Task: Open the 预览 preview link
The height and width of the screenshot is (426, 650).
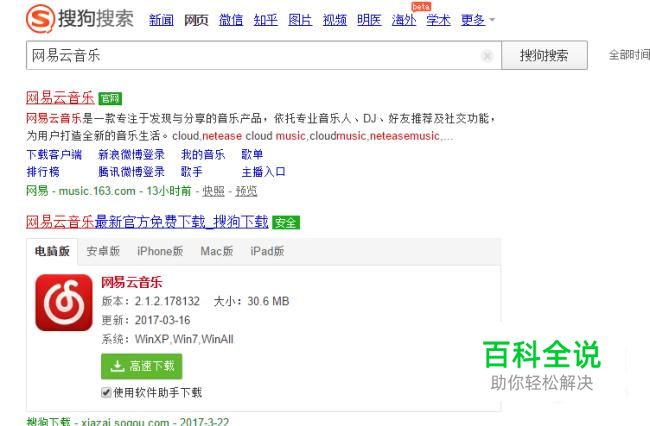Action: (246, 191)
